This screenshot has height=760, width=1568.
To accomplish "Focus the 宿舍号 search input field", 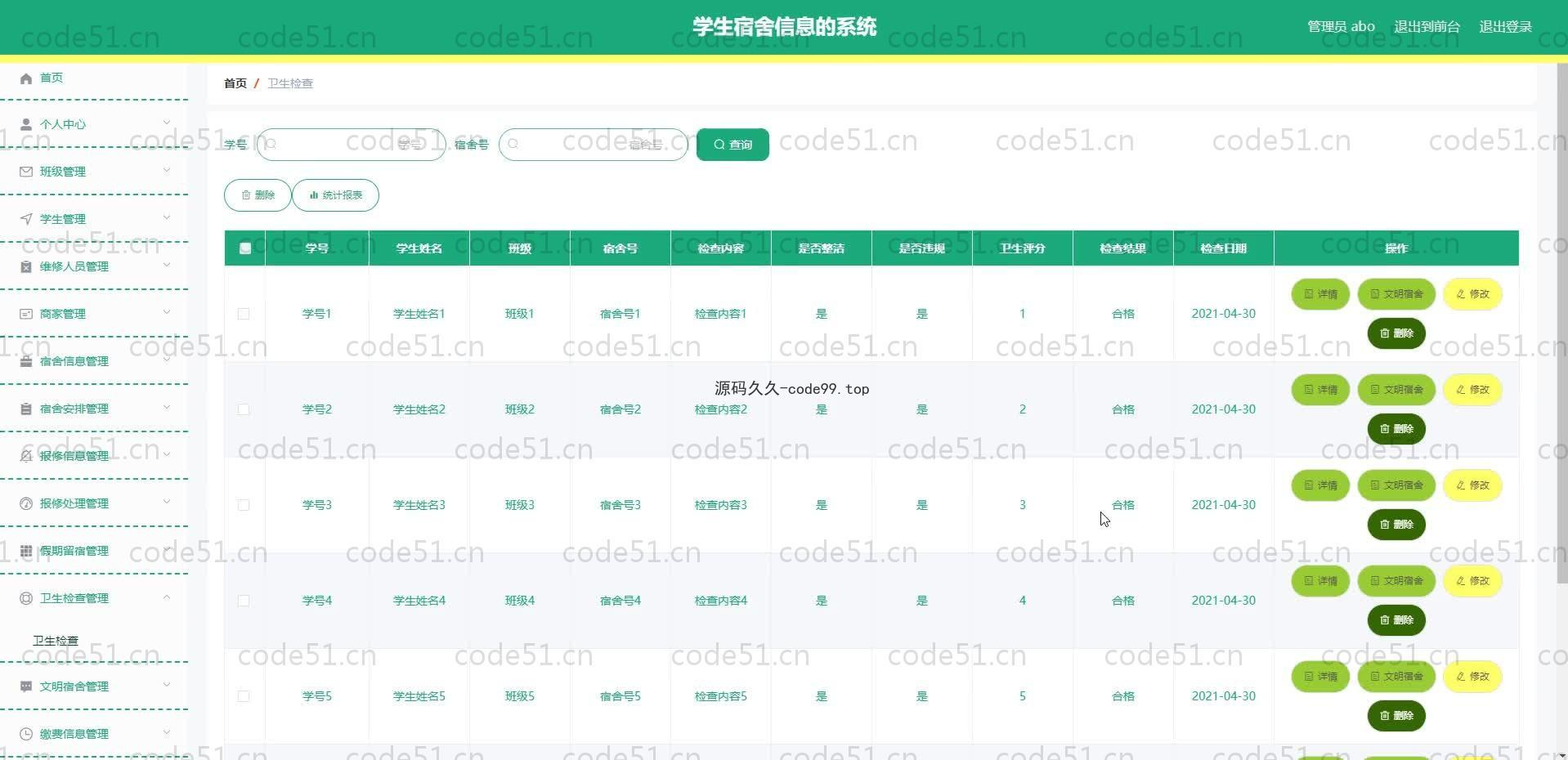I will 594,145.
